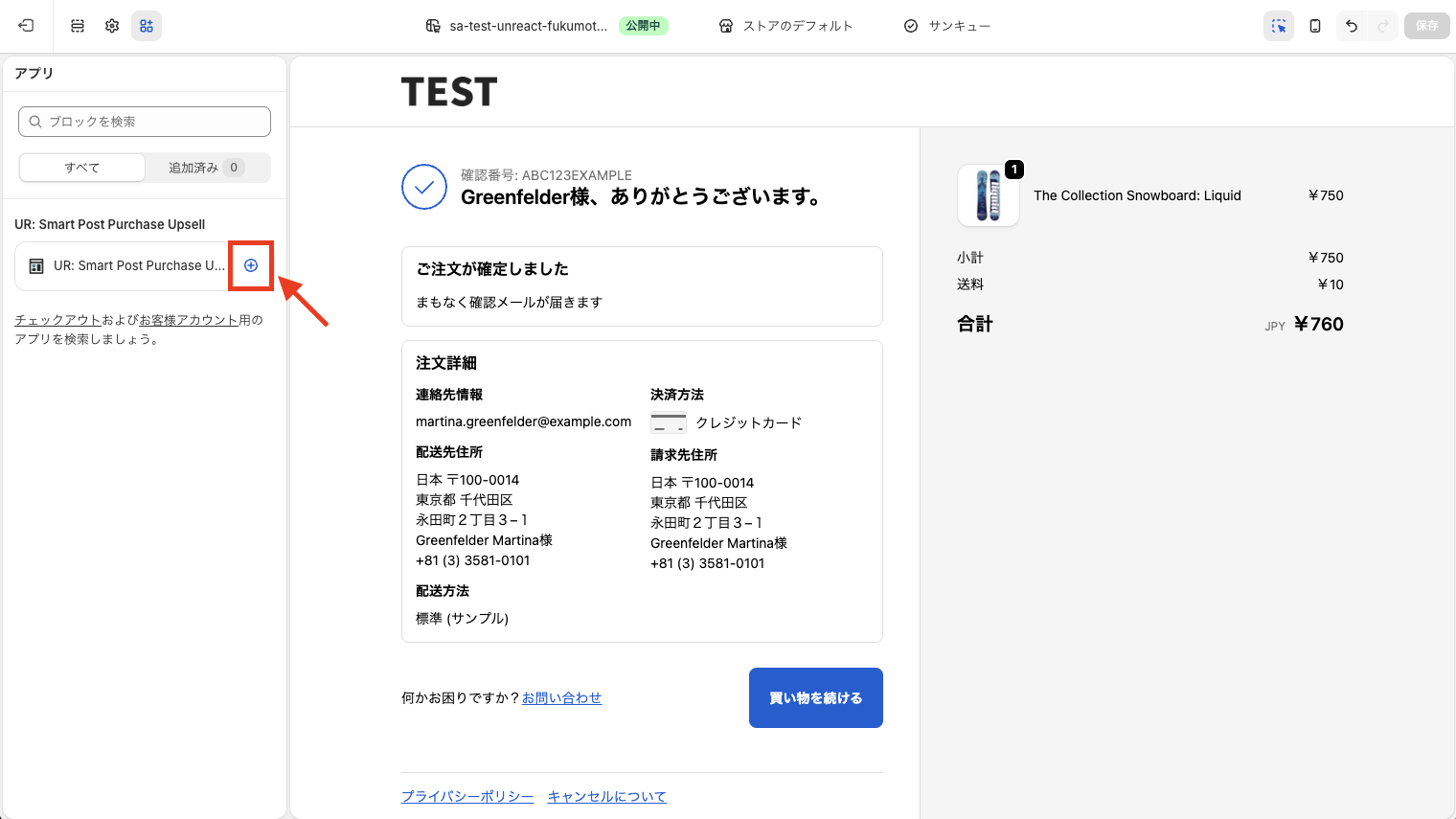This screenshot has width=1456, height=819.
Task: Click the 合計 total ¥760 amount
Action: pos(1318,324)
